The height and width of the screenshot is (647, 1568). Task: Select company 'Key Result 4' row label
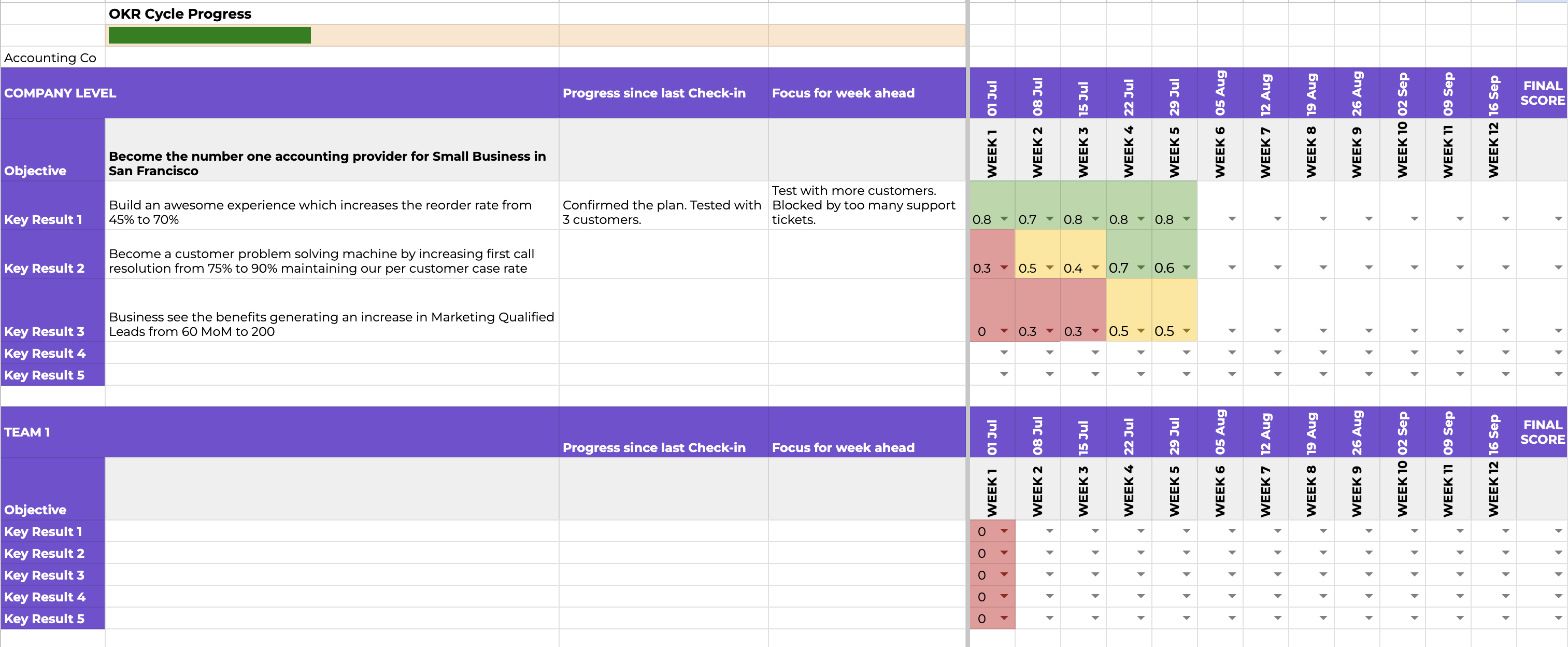point(53,353)
